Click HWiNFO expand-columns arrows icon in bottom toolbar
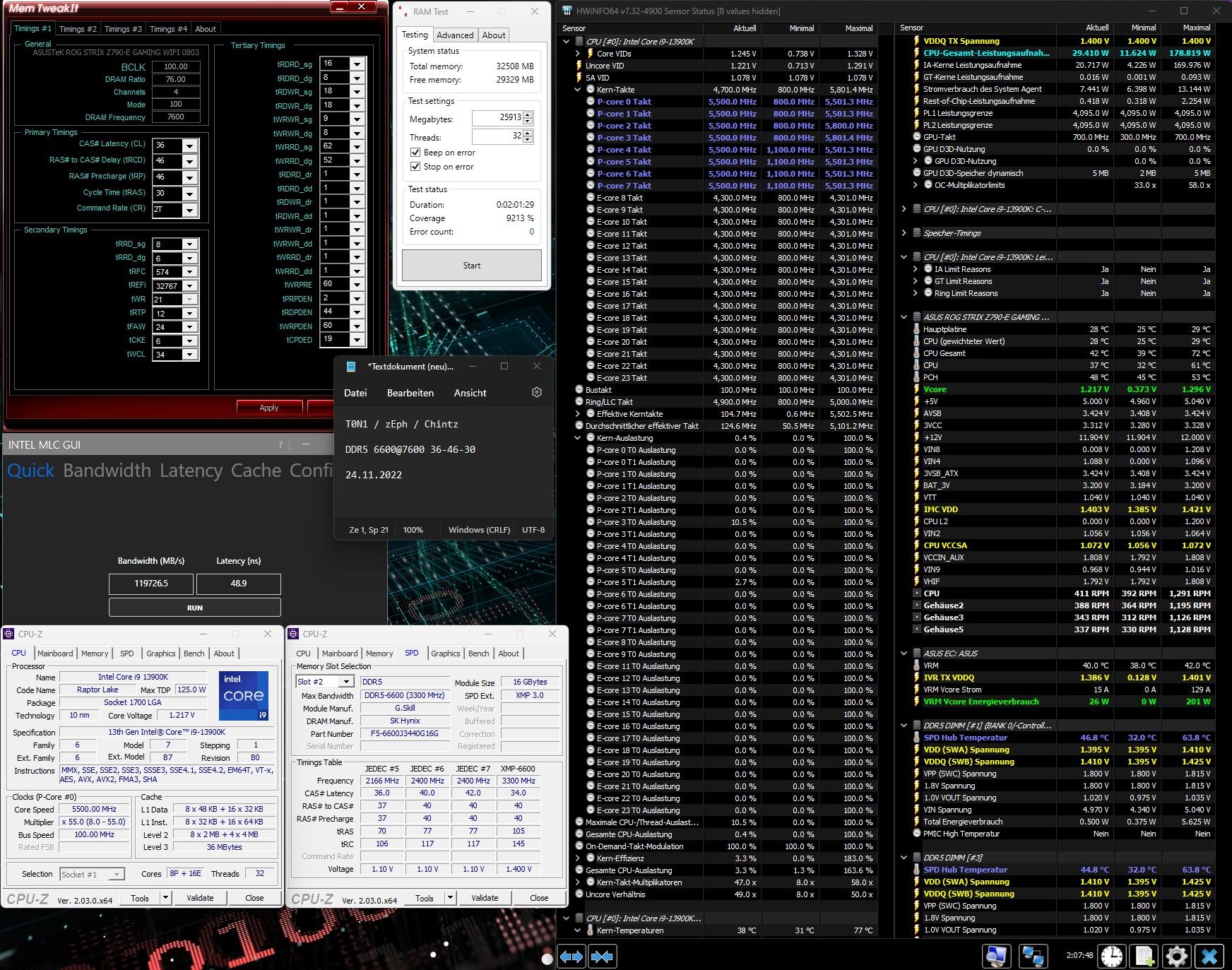 [571, 957]
